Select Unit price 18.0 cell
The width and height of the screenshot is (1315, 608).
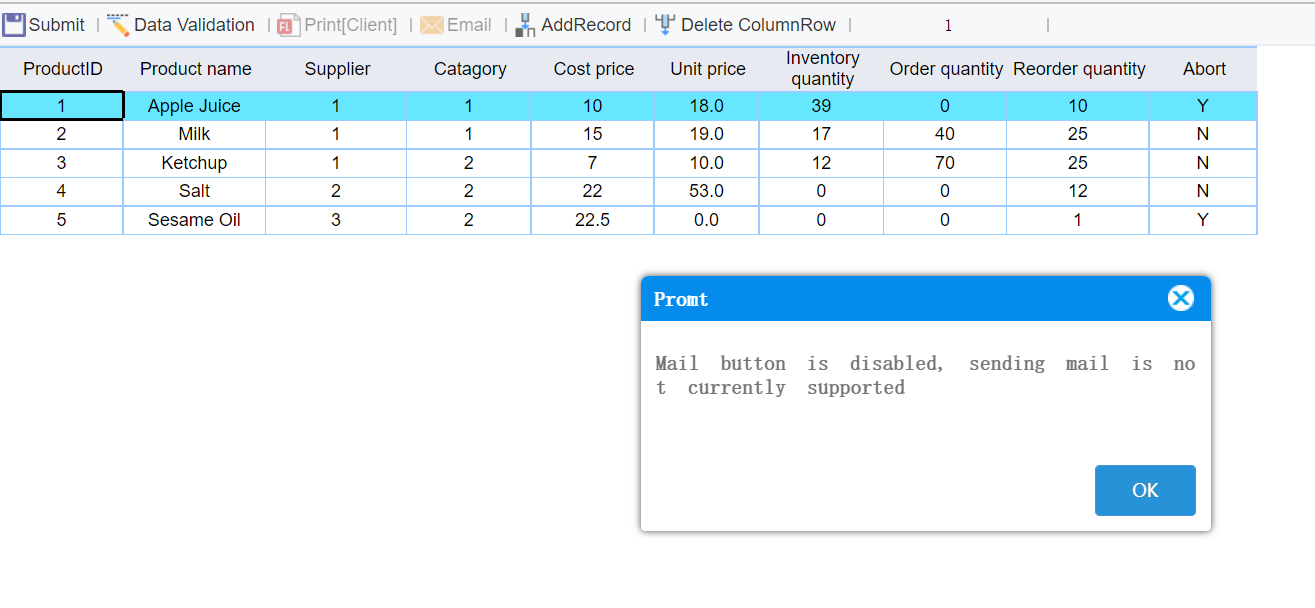point(707,106)
